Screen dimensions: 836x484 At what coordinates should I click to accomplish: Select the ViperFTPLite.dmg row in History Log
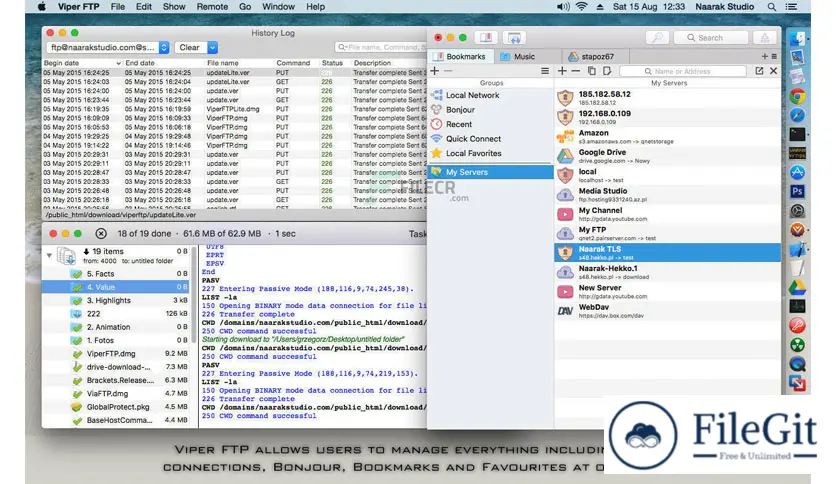click(x=235, y=109)
